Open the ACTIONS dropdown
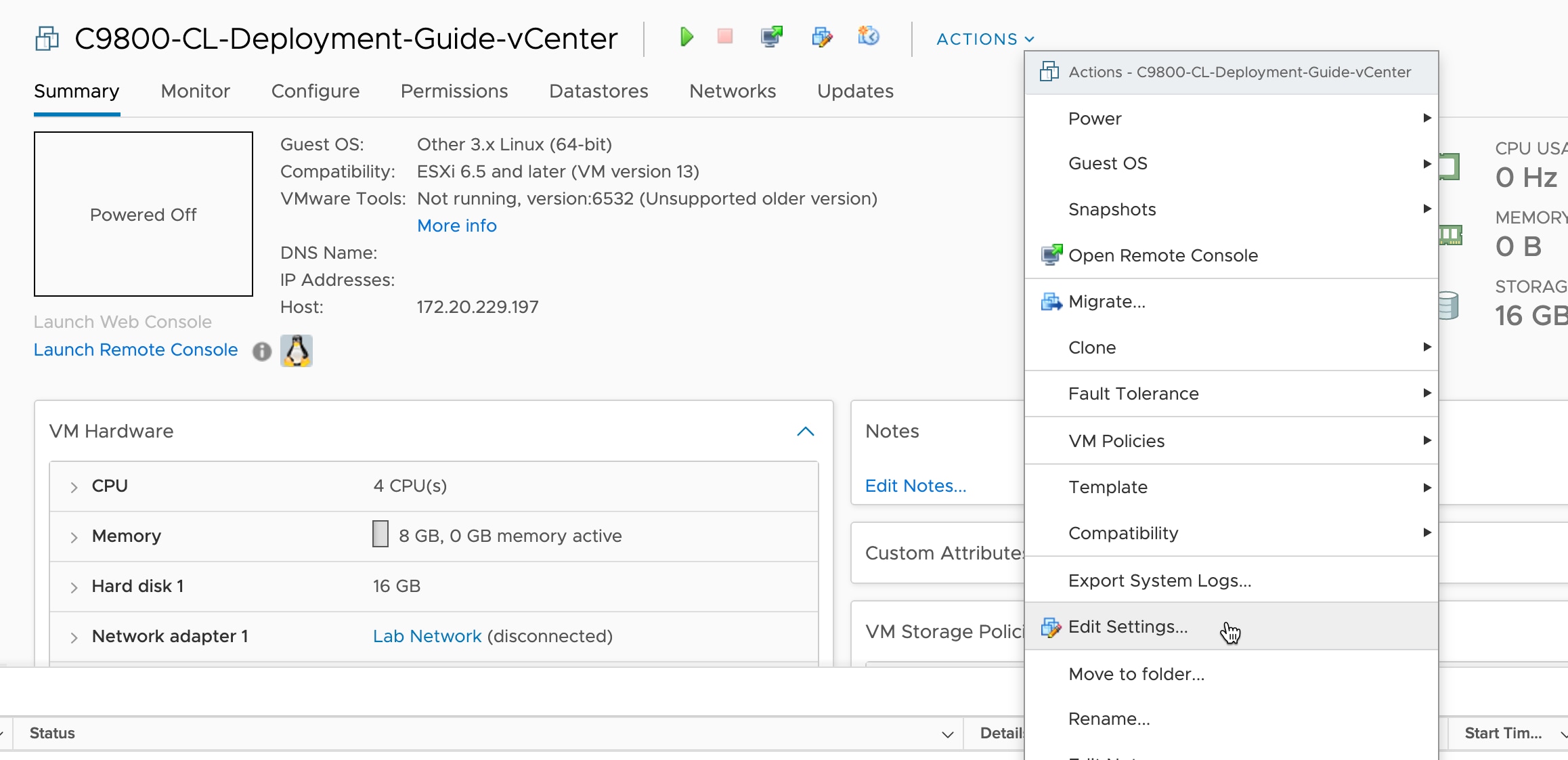Image resolution: width=1568 pixels, height=760 pixels. tap(985, 39)
